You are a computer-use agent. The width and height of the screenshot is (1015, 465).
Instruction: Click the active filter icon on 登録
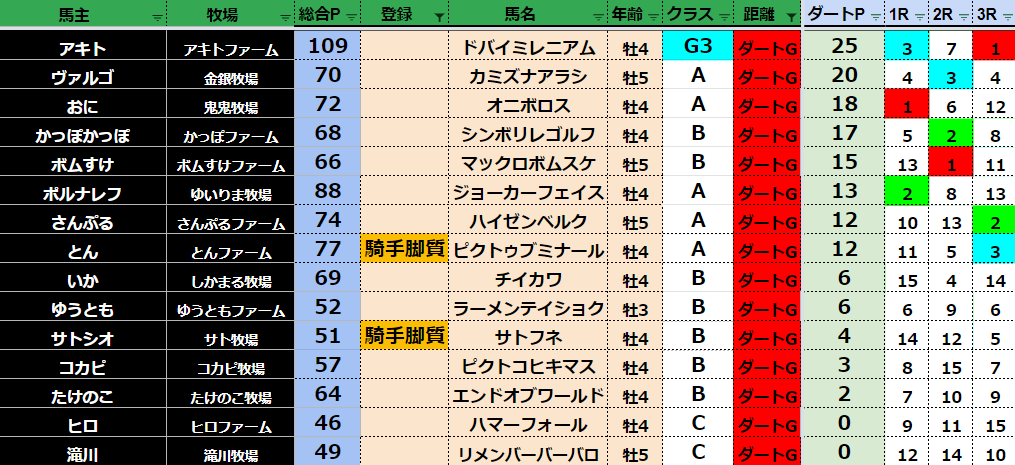(x=440, y=17)
